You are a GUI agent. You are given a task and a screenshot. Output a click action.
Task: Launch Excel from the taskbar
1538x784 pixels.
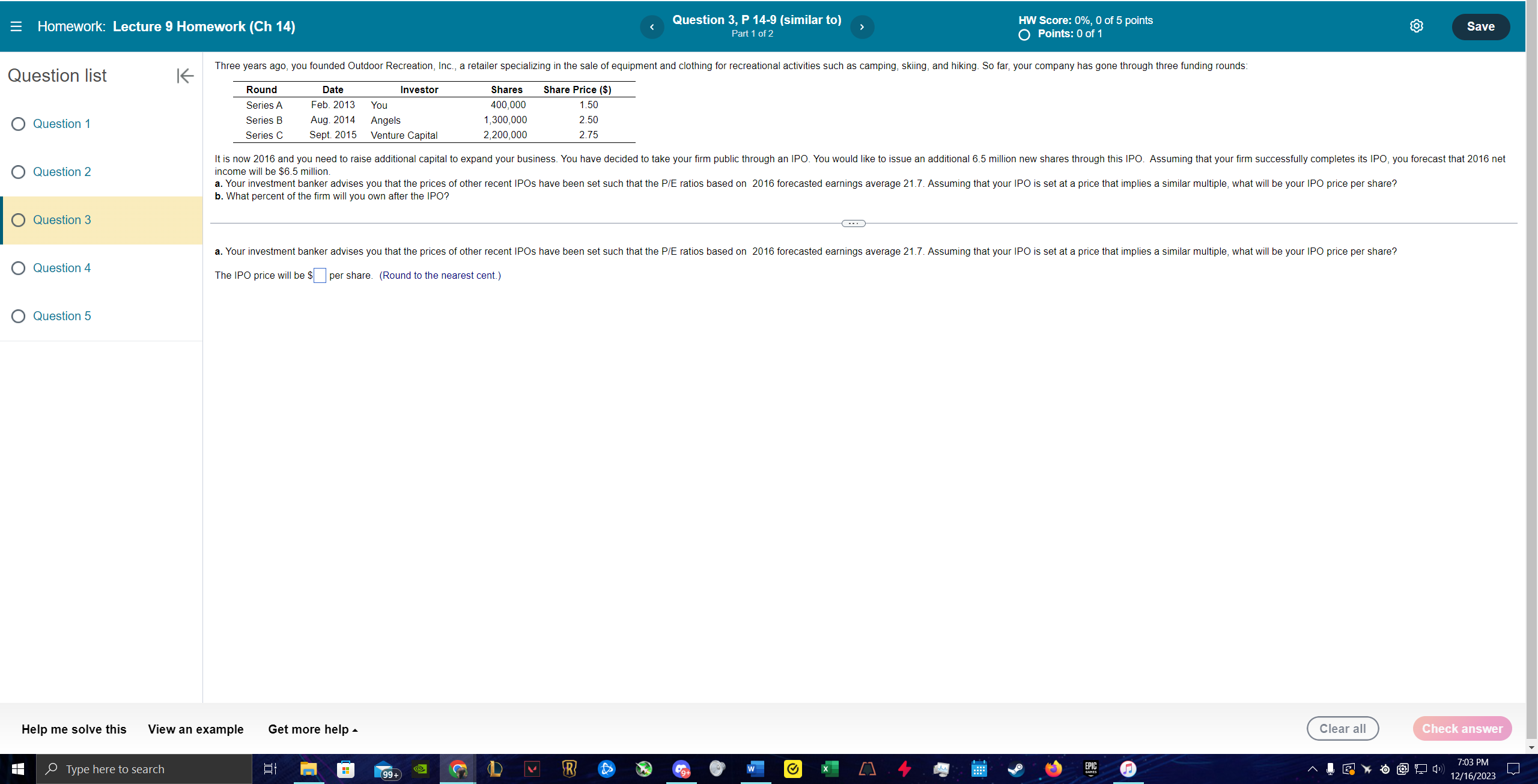pyautogui.click(x=829, y=769)
